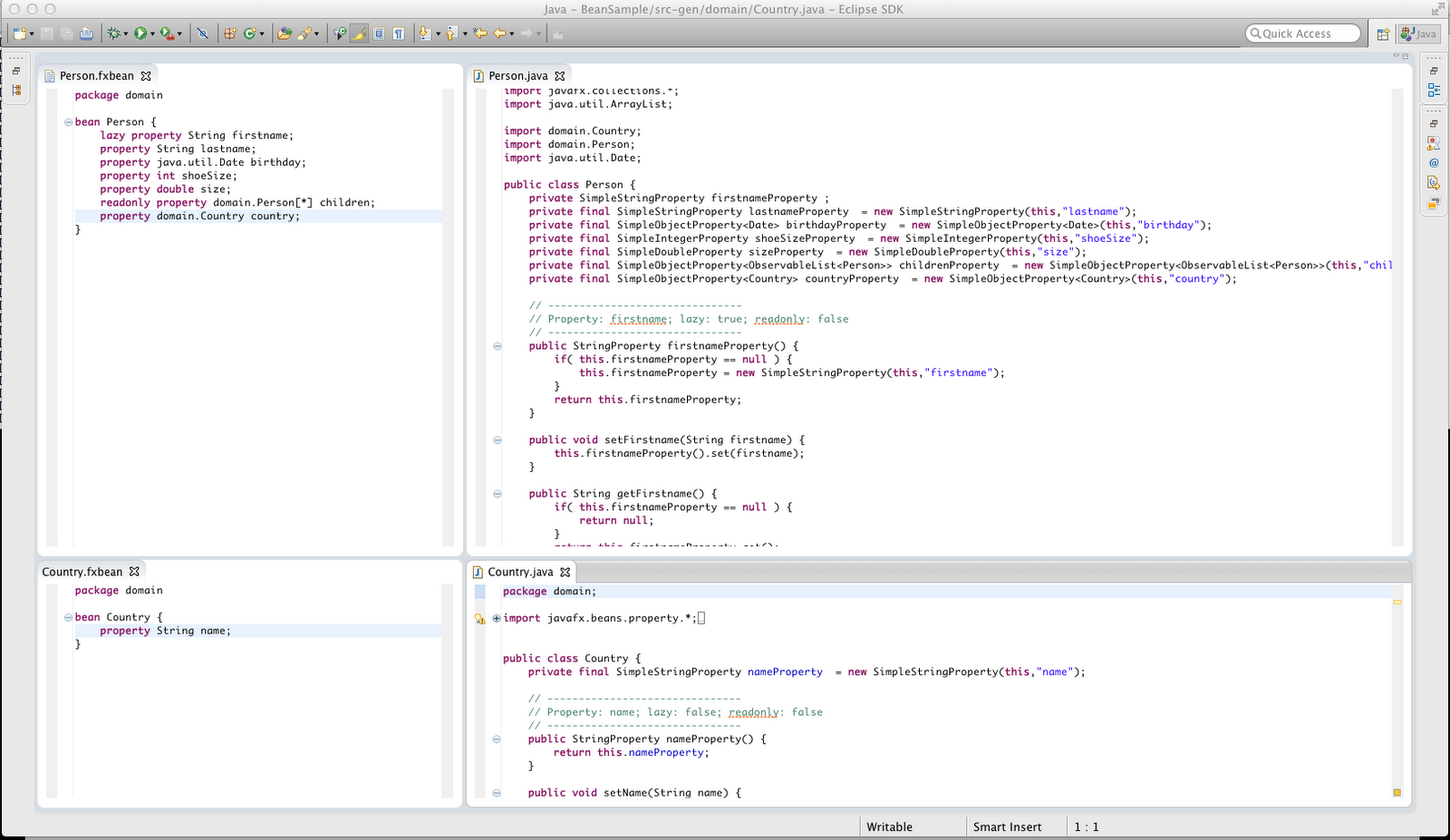
Task: Switch to the Java perspective button
Action: click(1419, 34)
